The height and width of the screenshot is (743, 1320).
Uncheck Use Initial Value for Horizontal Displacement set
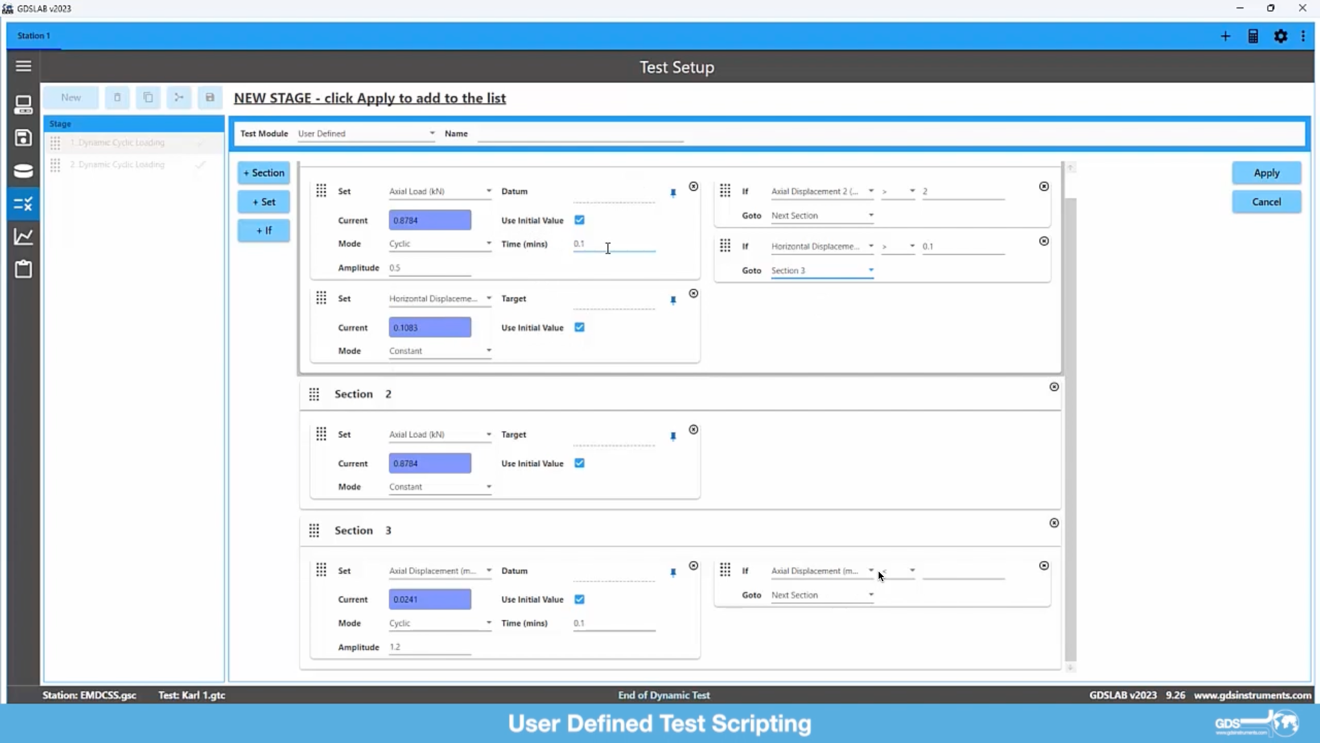coord(580,327)
